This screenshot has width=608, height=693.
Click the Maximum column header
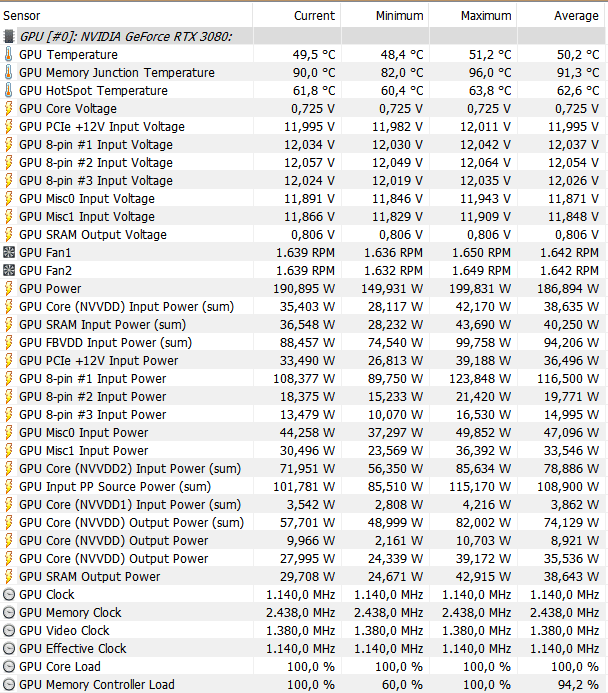pyautogui.click(x=486, y=16)
